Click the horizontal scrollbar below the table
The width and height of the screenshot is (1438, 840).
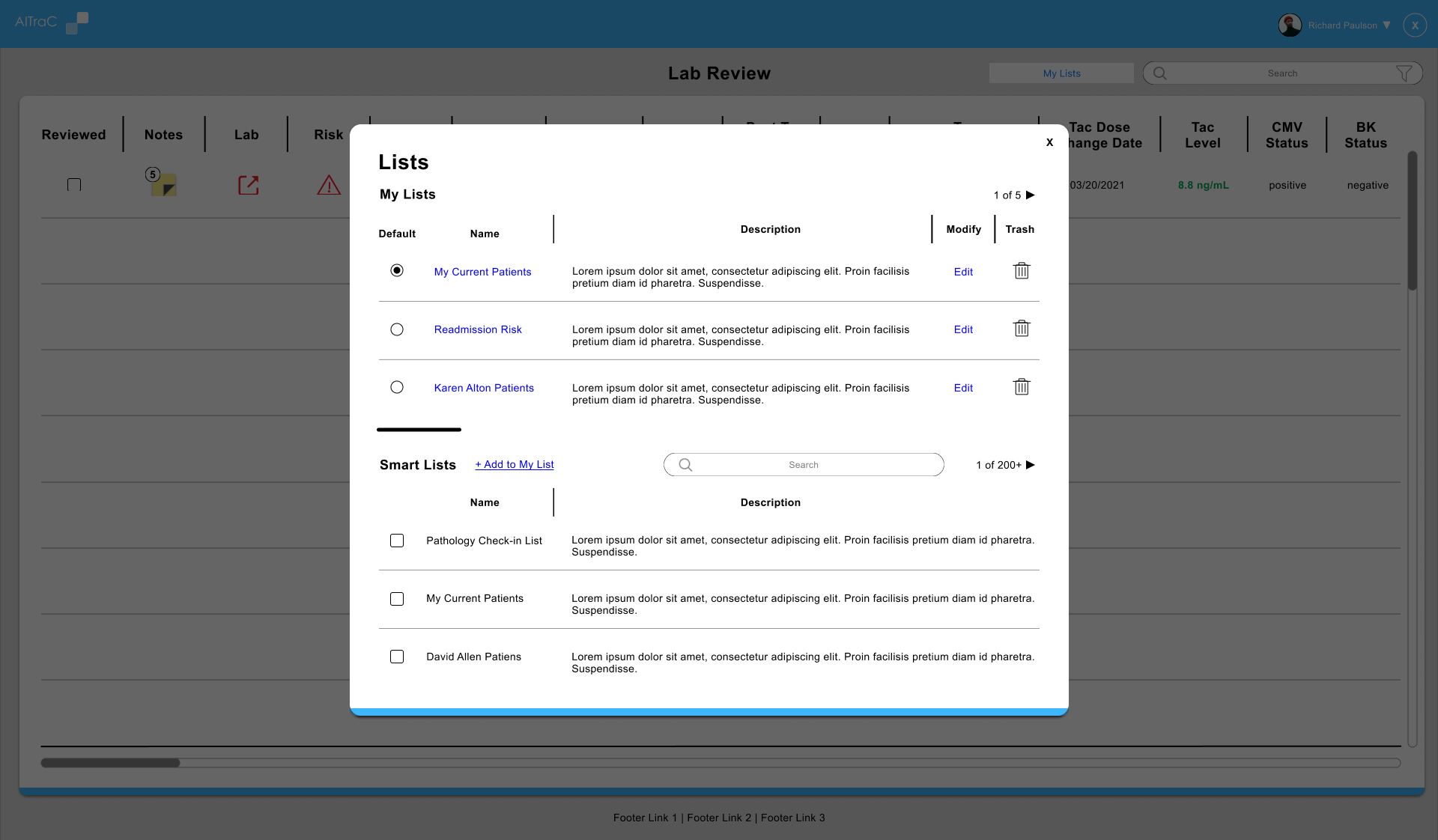click(109, 763)
